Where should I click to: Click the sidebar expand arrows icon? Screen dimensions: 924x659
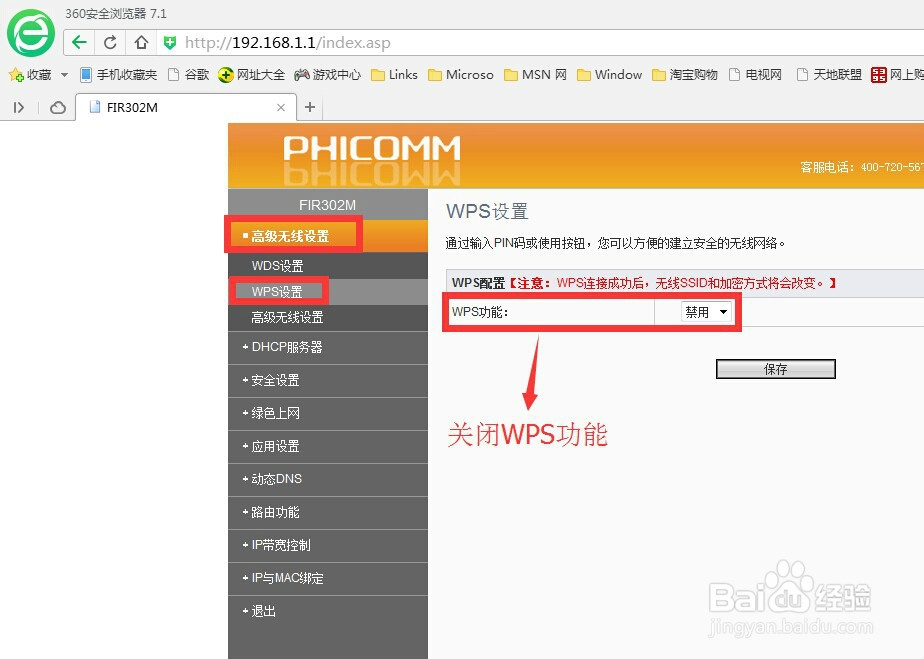pos(17,108)
